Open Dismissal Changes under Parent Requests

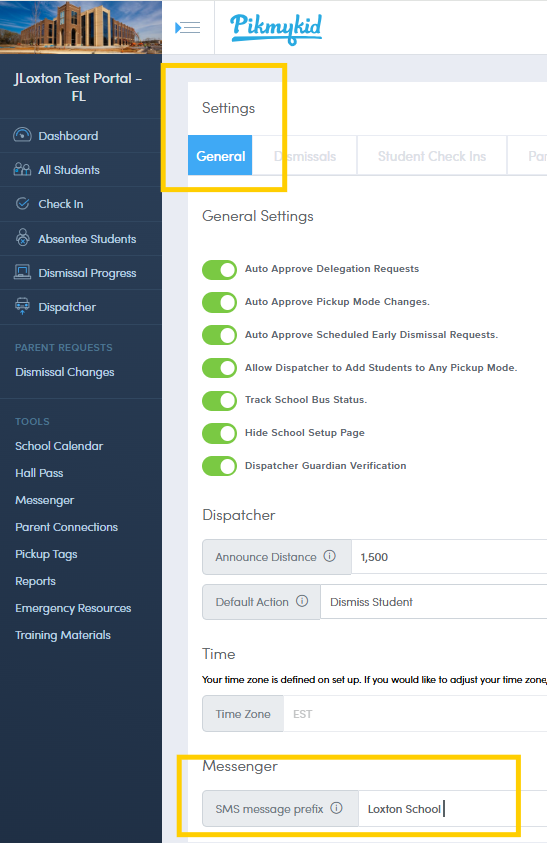(x=65, y=372)
